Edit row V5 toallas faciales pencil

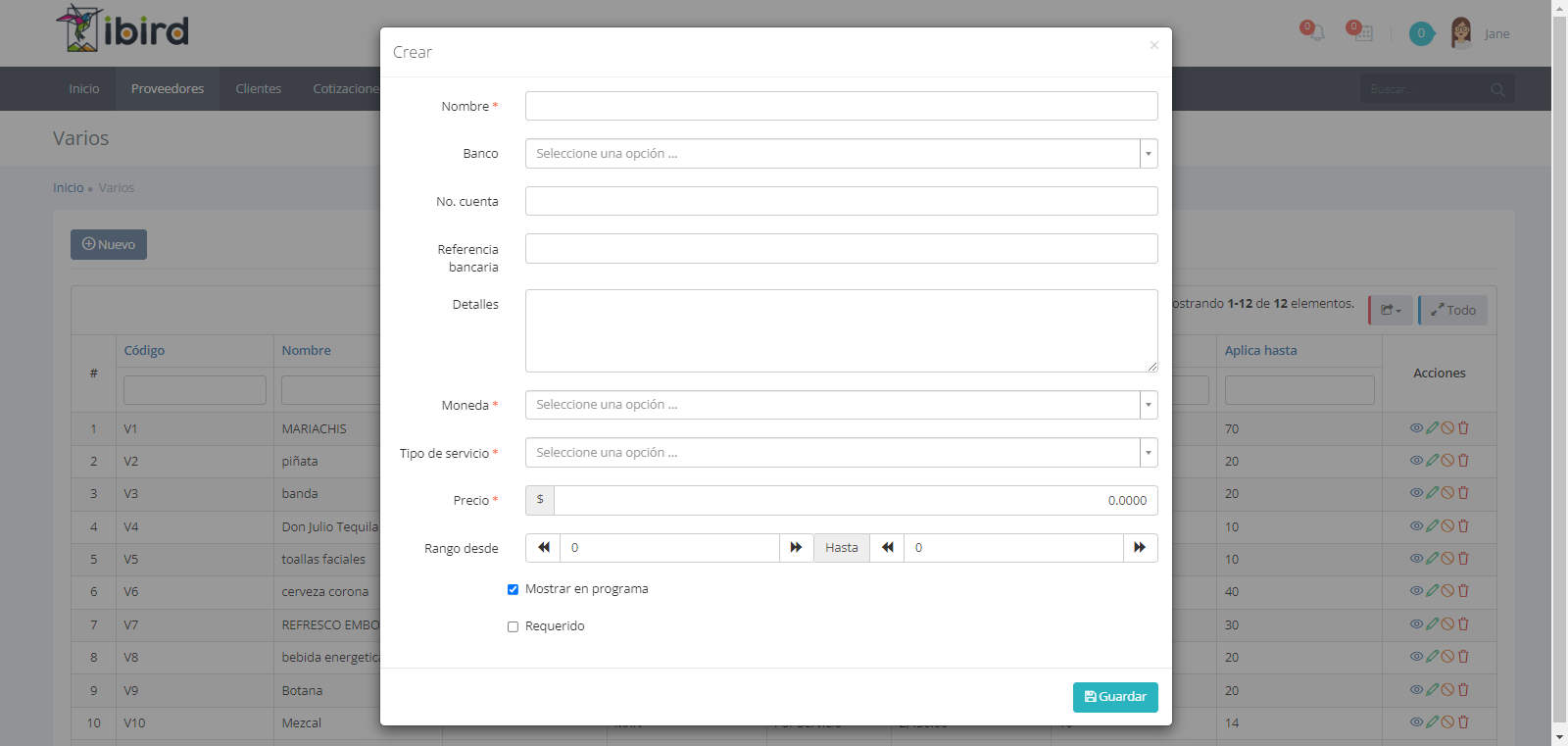click(x=1432, y=559)
